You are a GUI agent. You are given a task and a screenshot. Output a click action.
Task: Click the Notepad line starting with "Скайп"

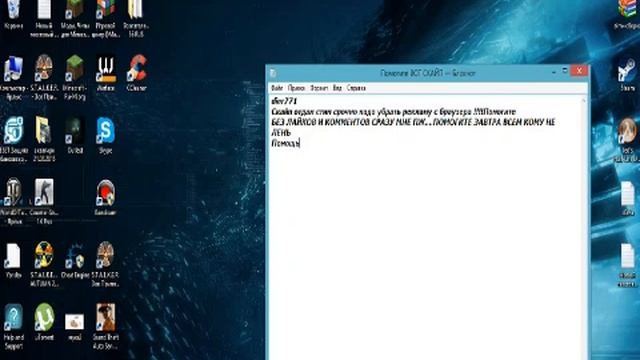tap(393, 111)
